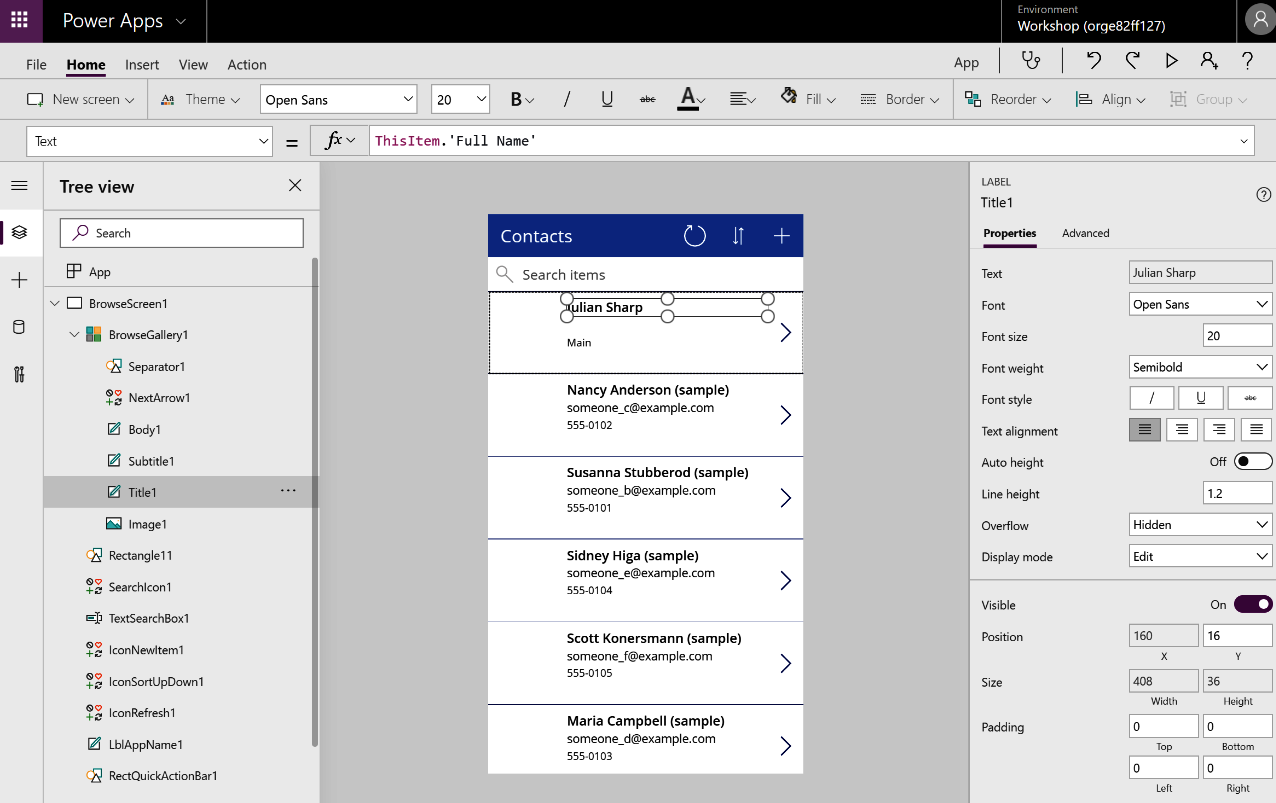This screenshot has height=803, width=1276.
Task: Set Font style strikethrough in properties
Action: [x=1250, y=398]
